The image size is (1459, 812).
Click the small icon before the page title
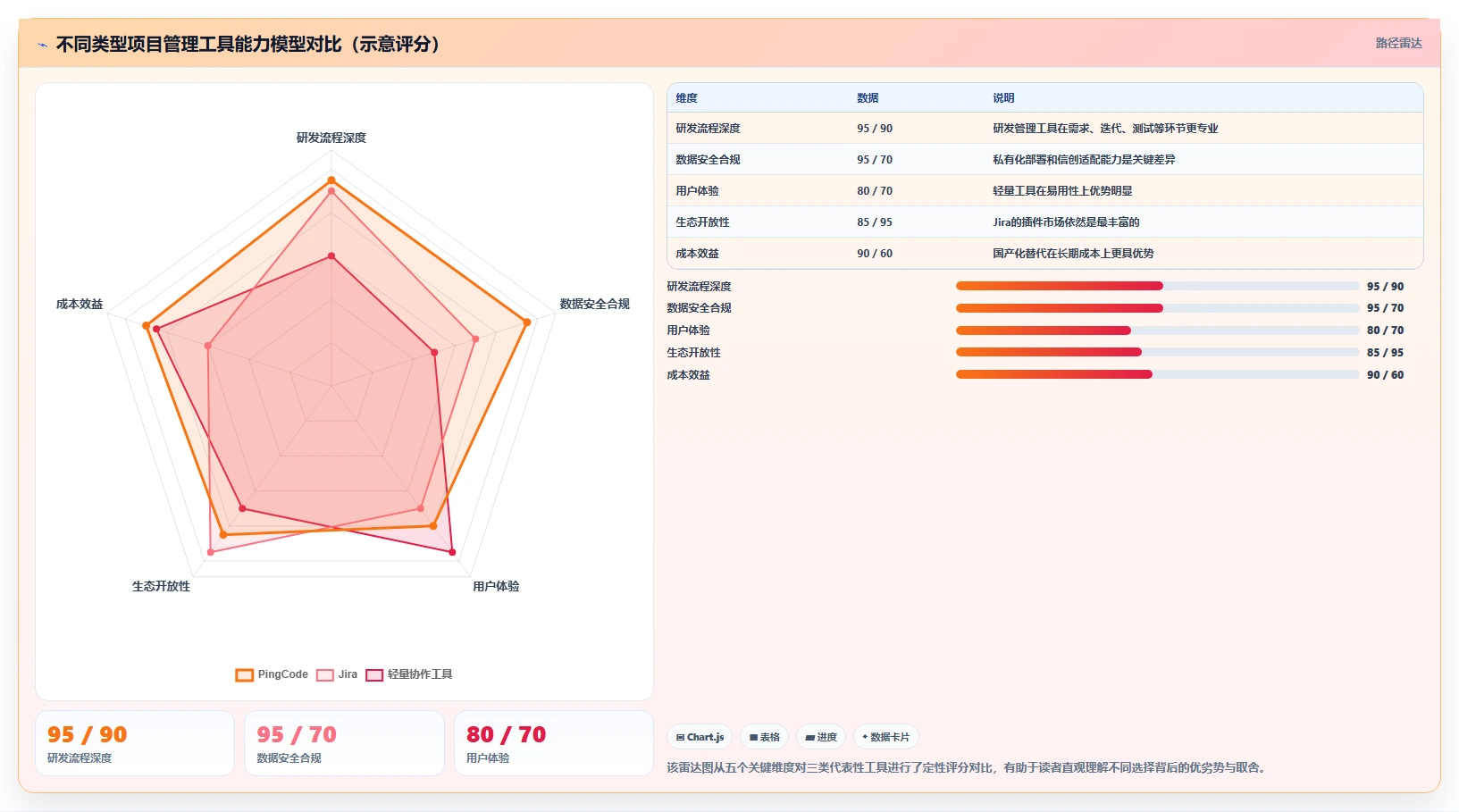click(x=42, y=45)
